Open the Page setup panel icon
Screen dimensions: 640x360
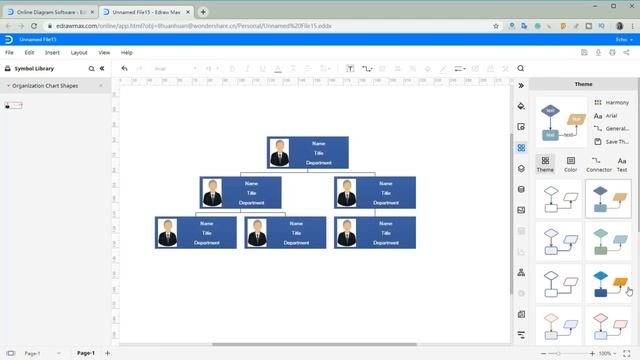click(x=521, y=127)
